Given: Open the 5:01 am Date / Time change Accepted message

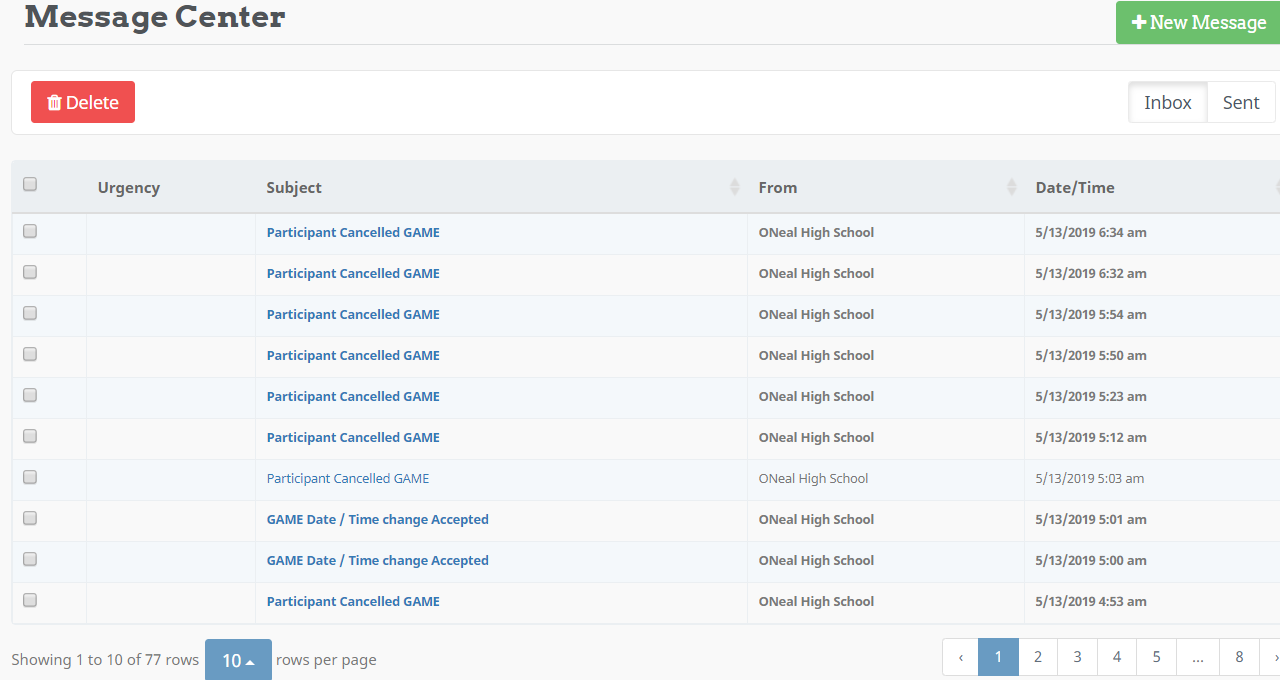Looking at the screenshot, I should (377, 519).
